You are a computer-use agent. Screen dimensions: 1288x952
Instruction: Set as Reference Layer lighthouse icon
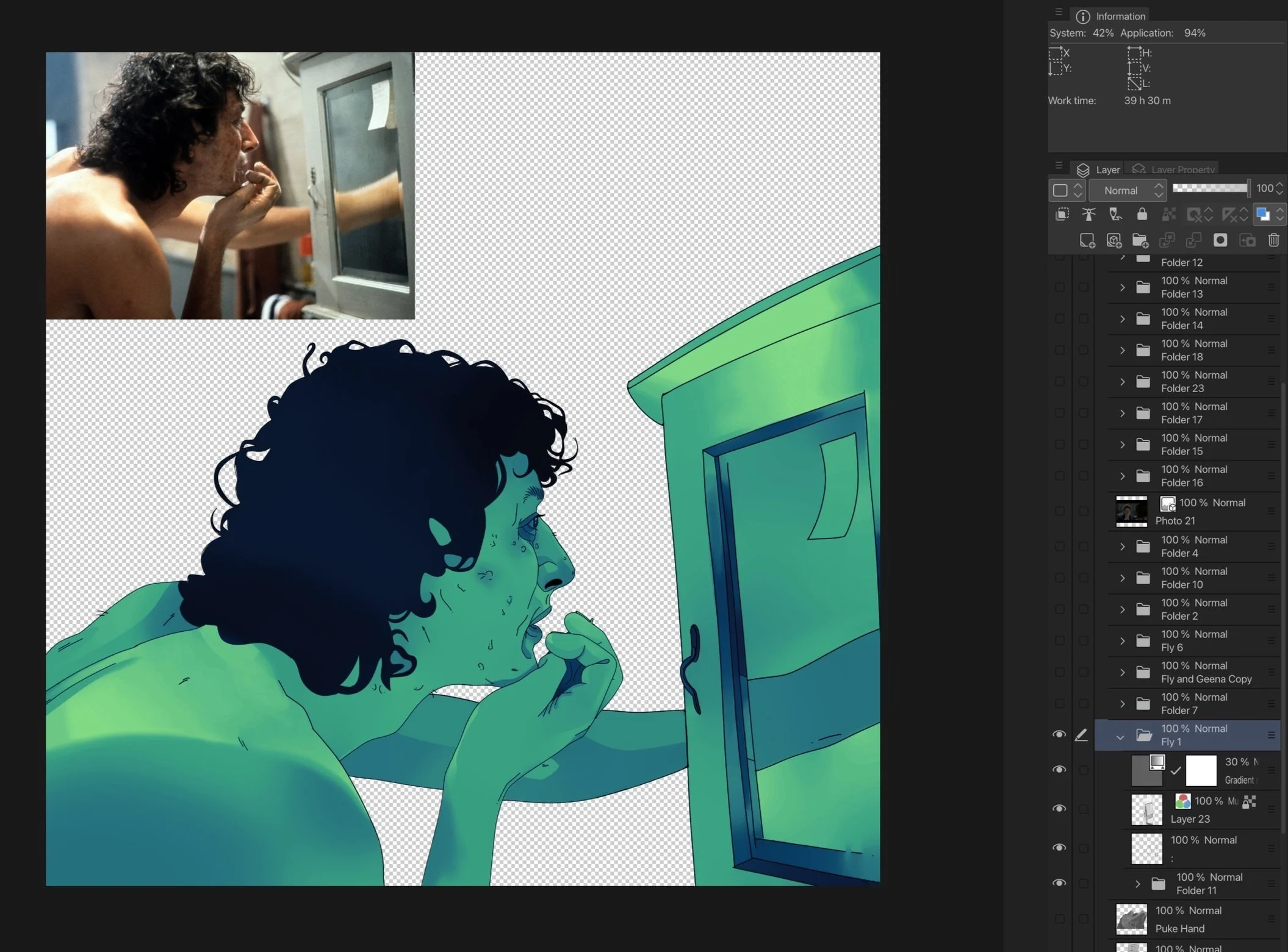click(x=1088, y=214)
